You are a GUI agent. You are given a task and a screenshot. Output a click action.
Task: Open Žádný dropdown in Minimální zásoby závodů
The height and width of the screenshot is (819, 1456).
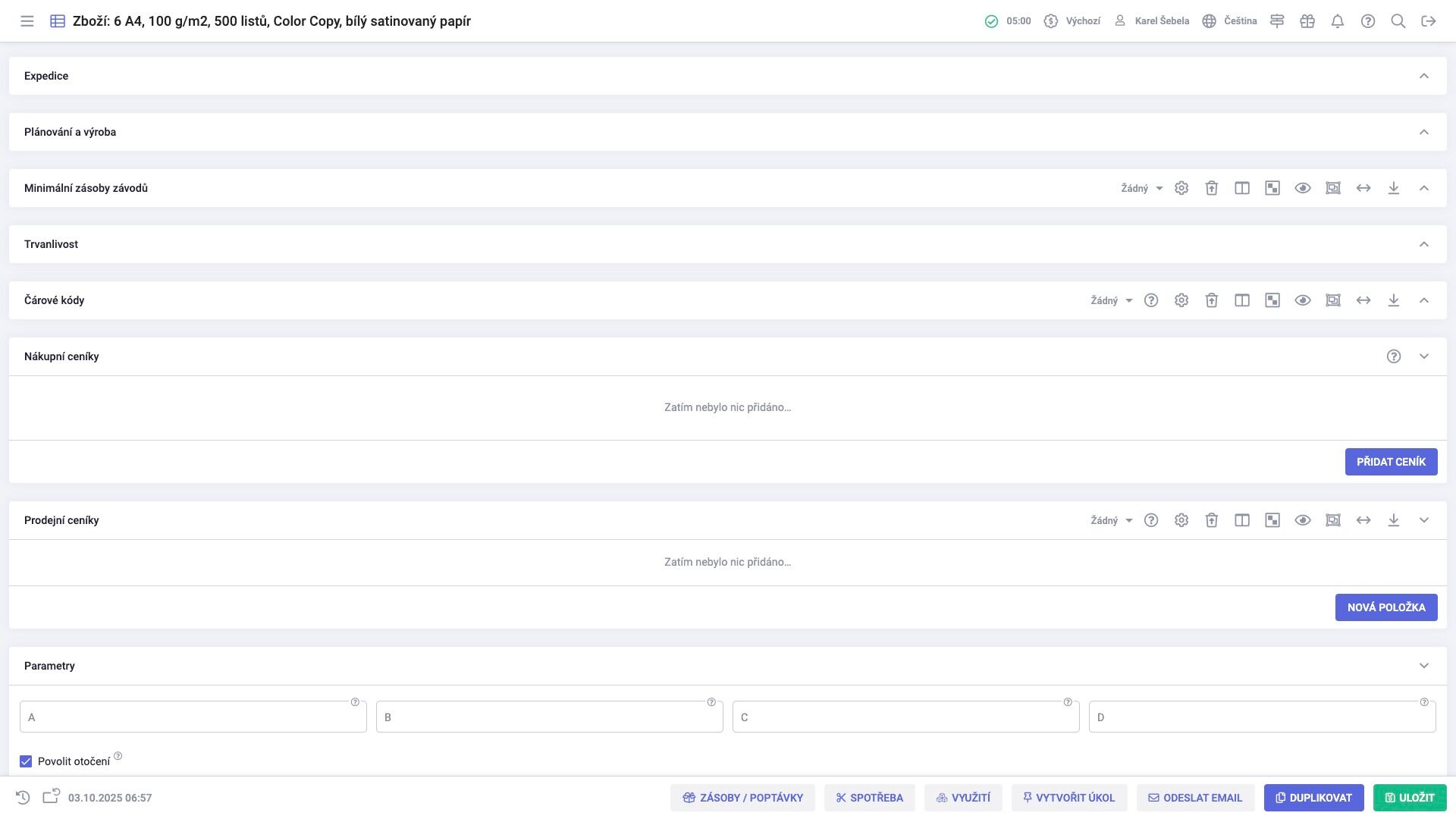tap(1141, 188)
